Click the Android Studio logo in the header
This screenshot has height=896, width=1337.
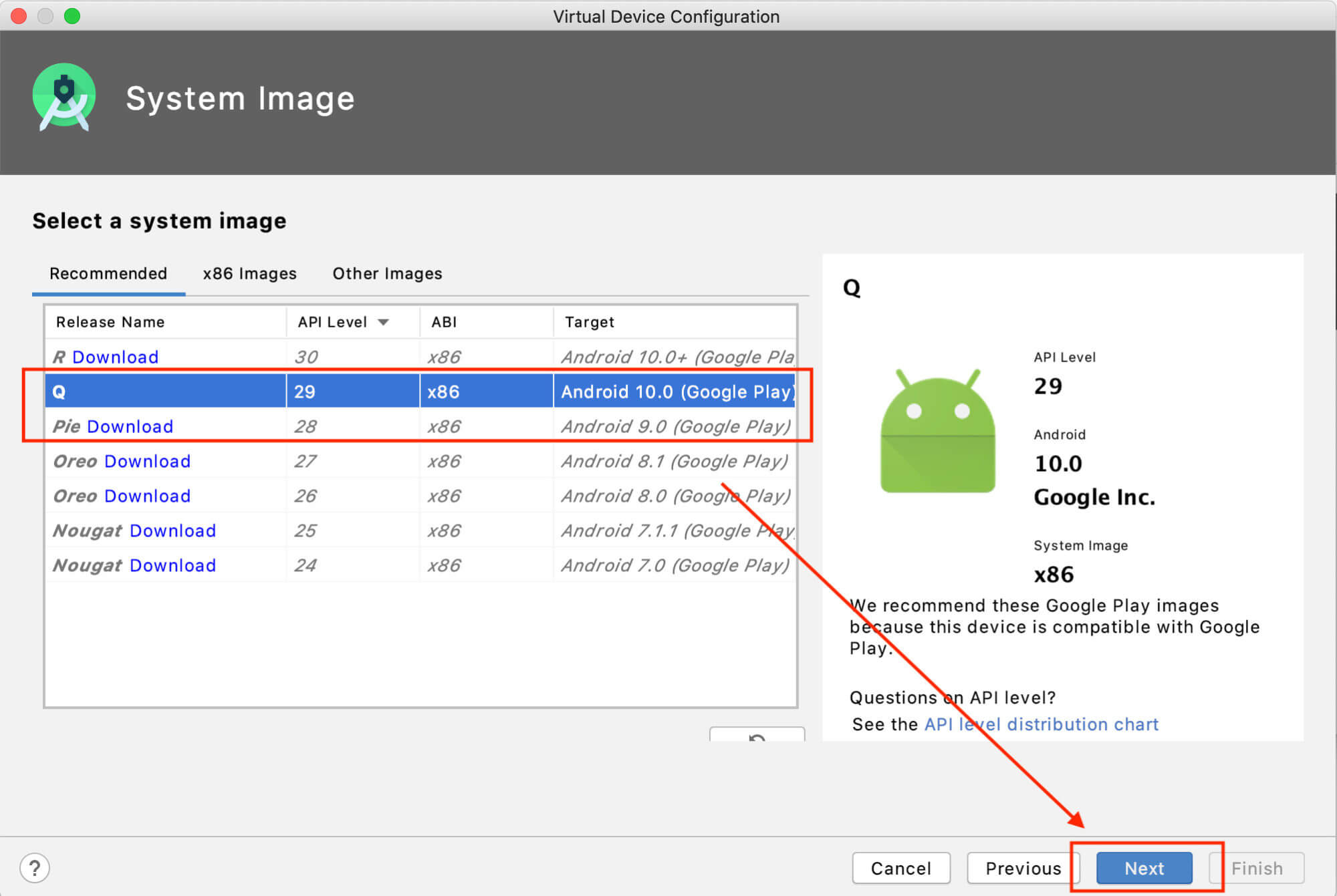[x=64, y=97]
